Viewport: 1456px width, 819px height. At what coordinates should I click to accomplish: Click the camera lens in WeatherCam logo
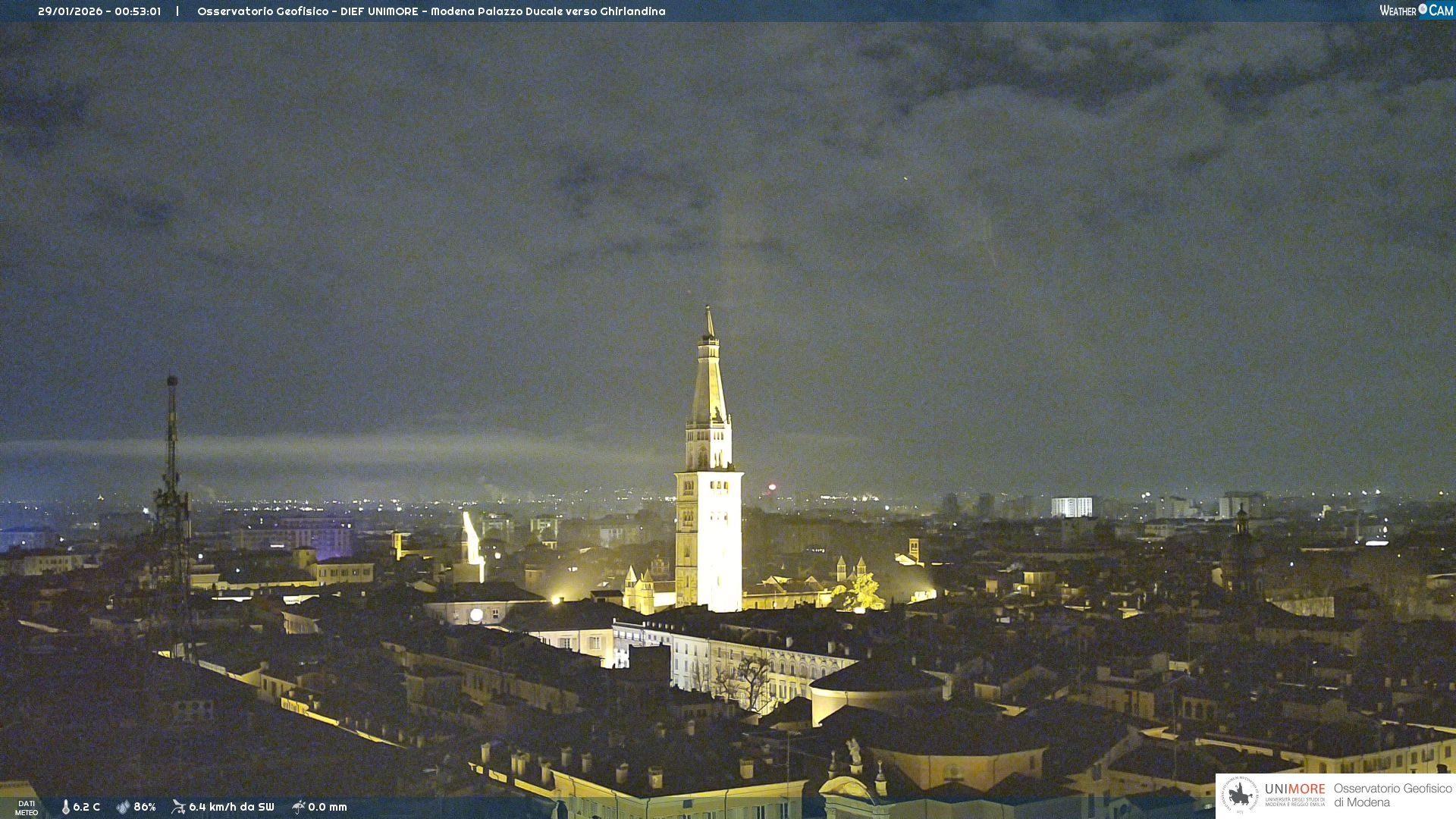click(1423, 9)
